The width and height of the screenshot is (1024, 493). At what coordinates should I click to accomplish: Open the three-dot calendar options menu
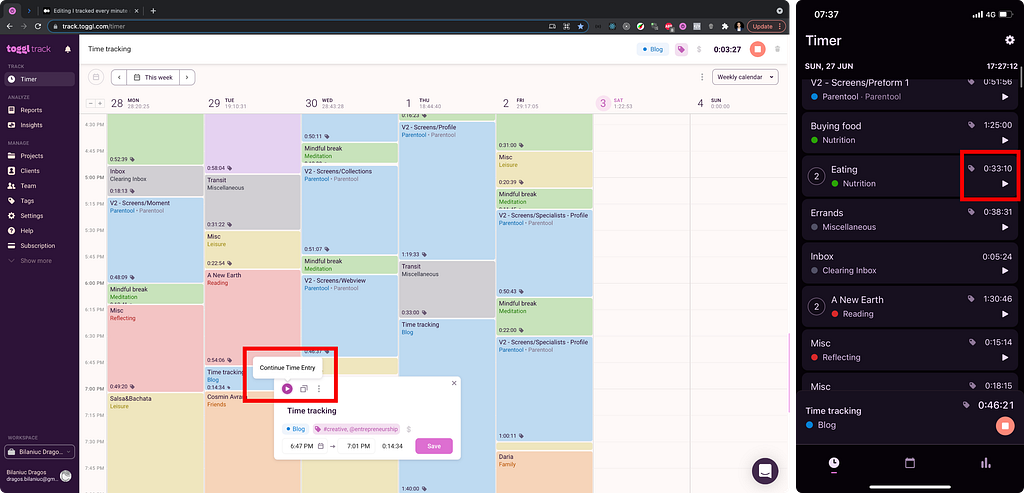(x=701, y=77)
